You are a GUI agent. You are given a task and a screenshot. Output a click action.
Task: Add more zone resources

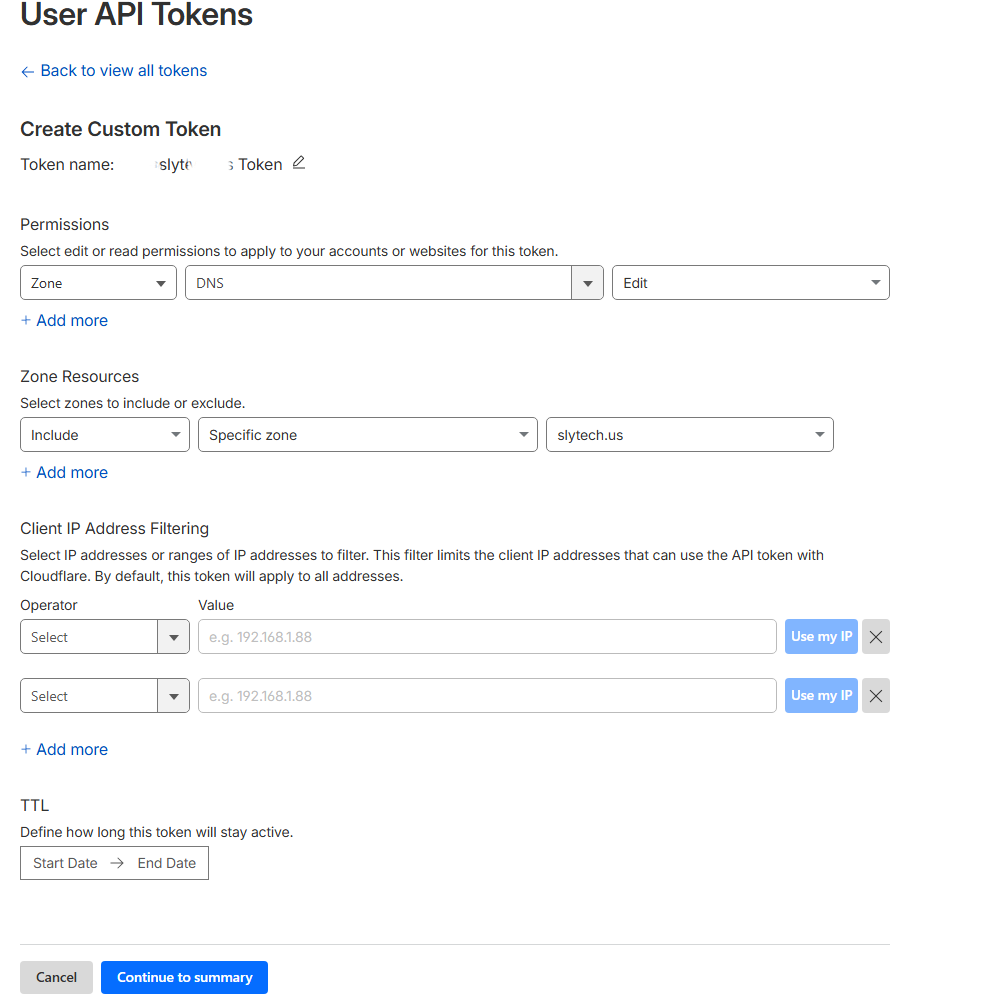[64, 472]
